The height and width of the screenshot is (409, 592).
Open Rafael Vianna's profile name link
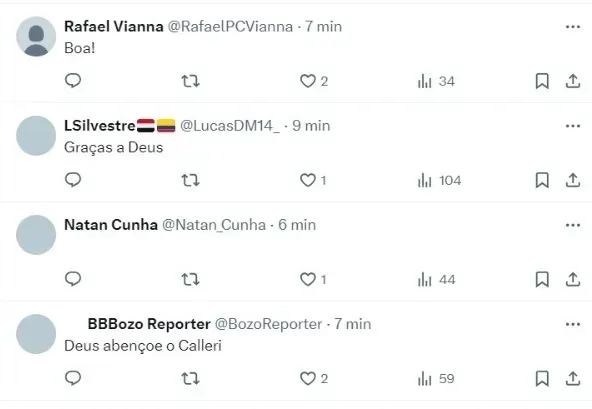pyautogui.click(x=114, y=26)
